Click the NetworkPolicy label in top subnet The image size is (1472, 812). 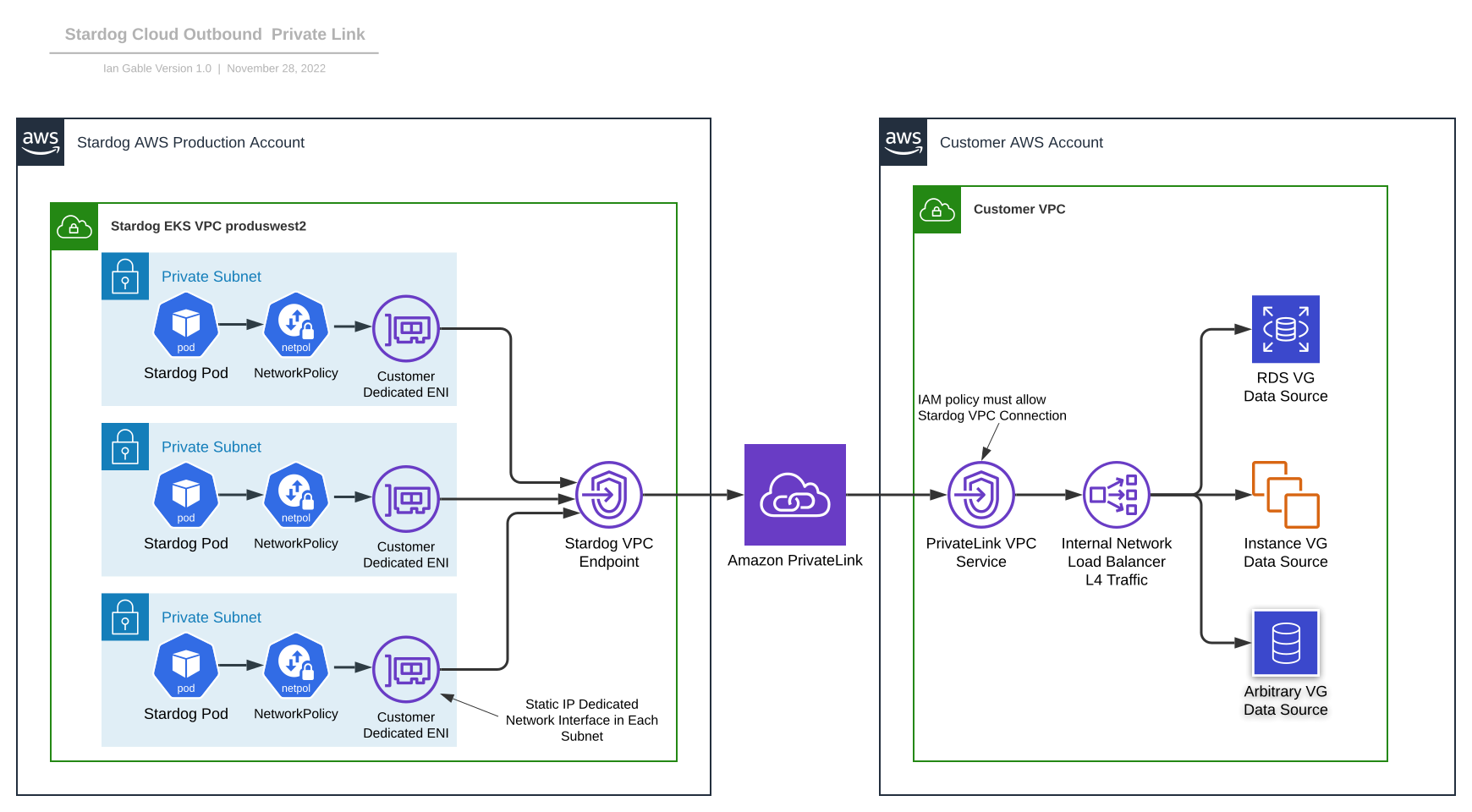click(x=296, y=373)
